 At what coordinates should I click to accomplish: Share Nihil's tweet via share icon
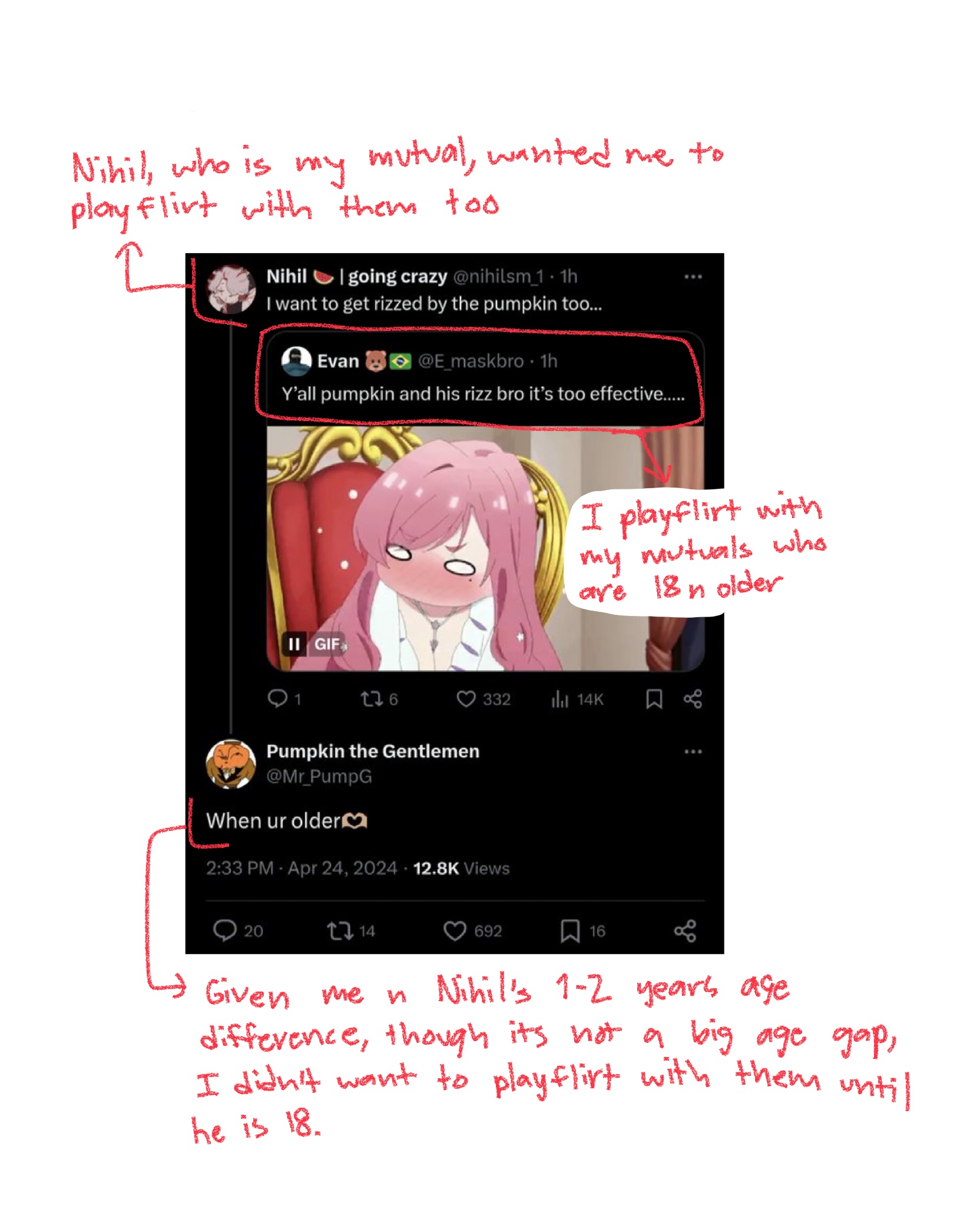pyautogui.click(x=693, y=699)
